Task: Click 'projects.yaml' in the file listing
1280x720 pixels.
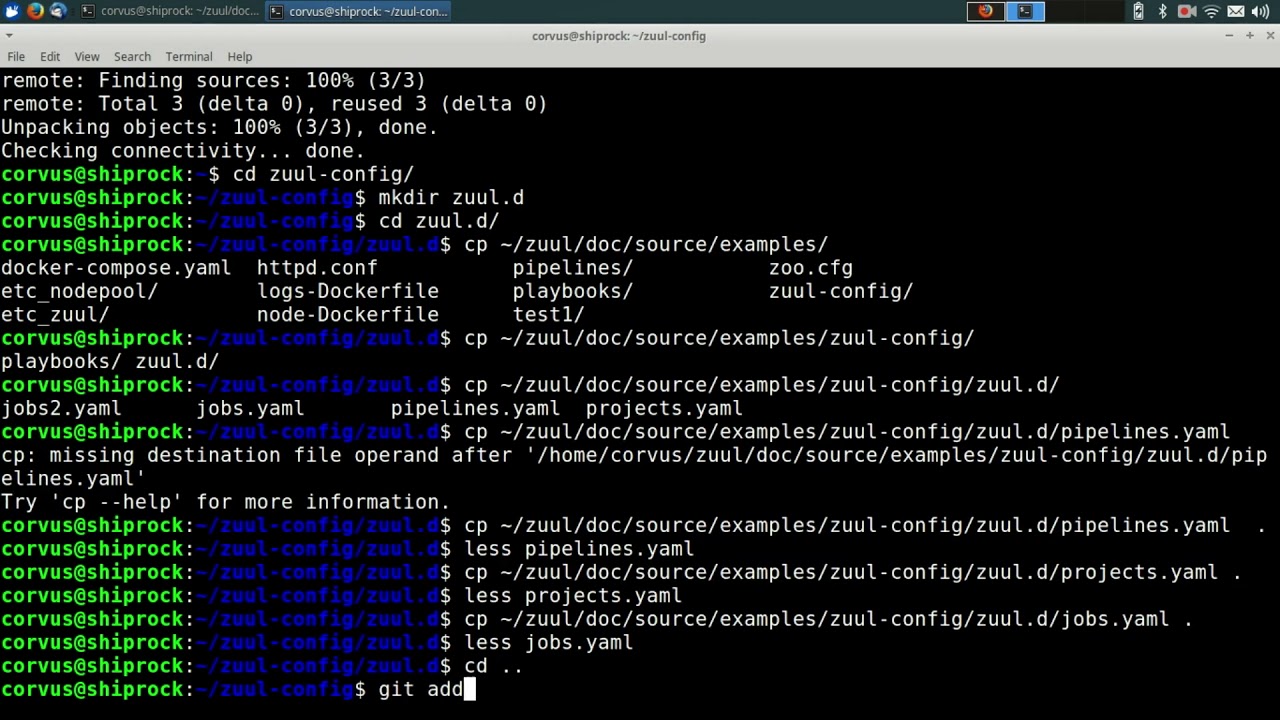Action: pyautogui.click(x=664, y=408)
